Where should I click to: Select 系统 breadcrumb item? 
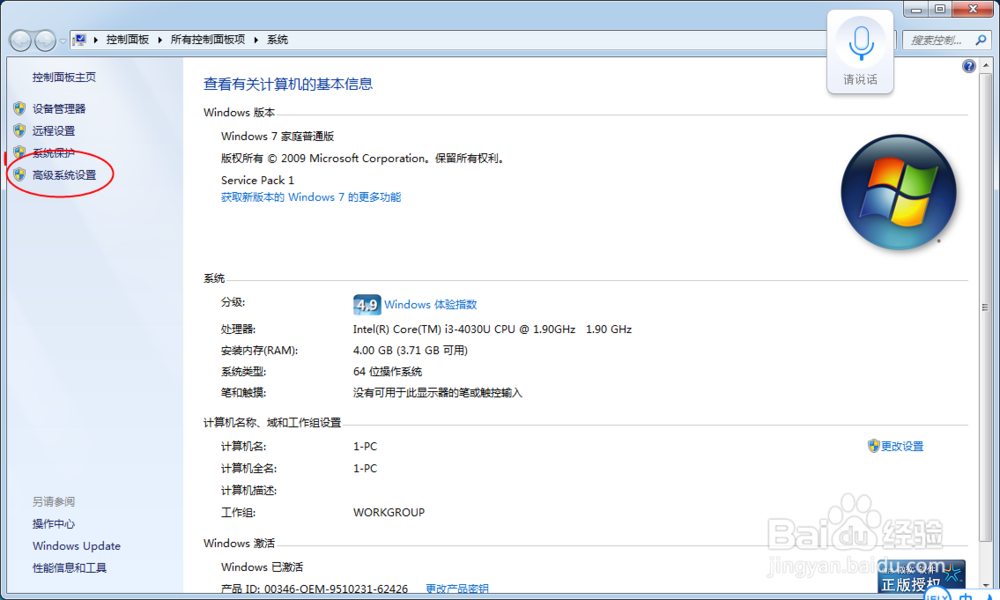(277, 40)
